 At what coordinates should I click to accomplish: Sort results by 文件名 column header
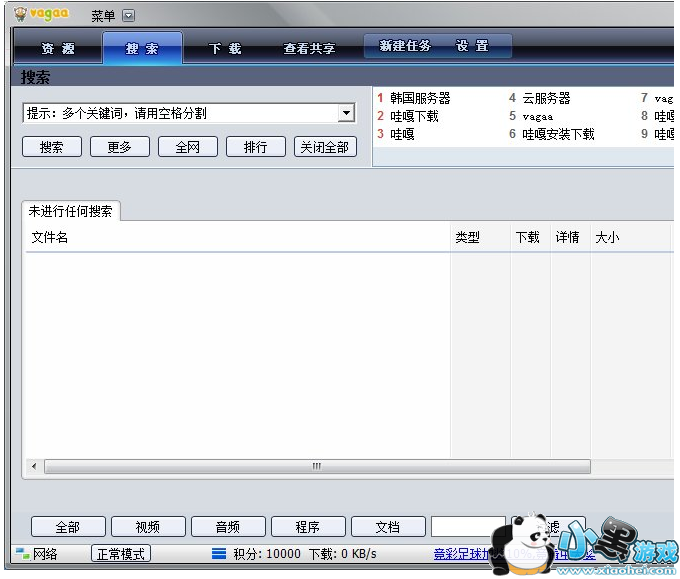tap(238, 237)
